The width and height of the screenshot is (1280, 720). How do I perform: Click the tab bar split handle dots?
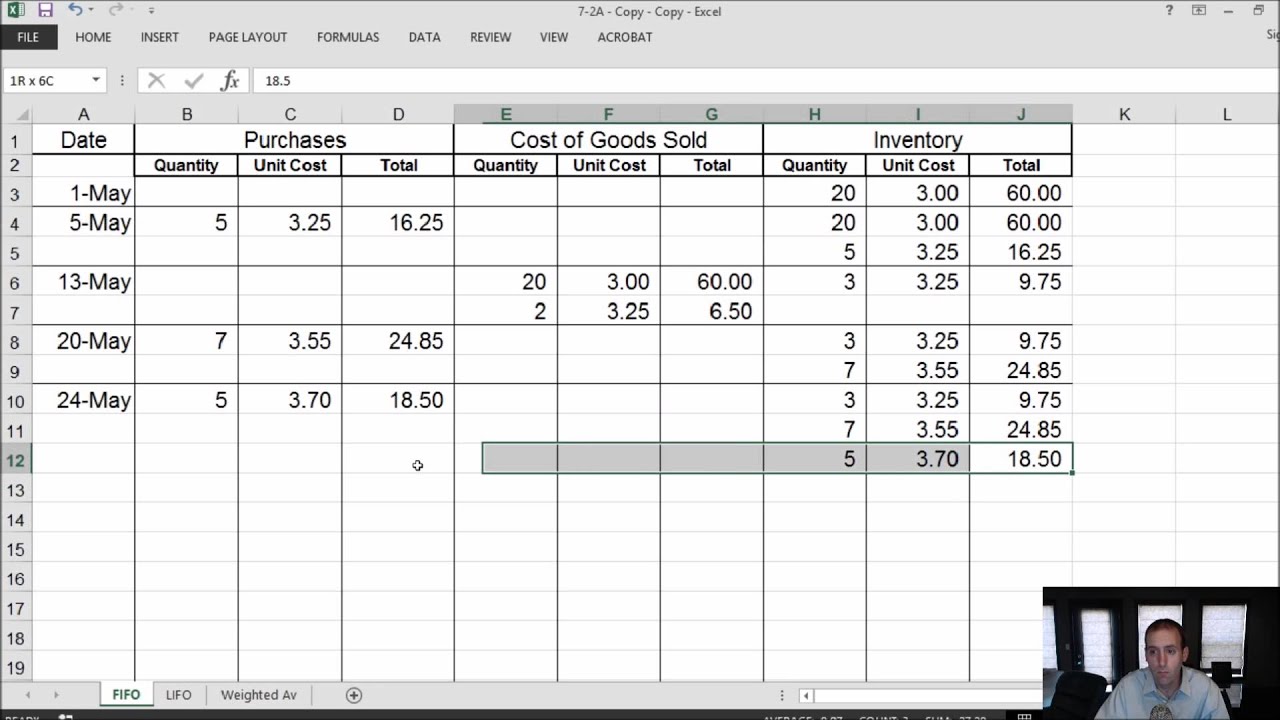[x=782, y=695]
